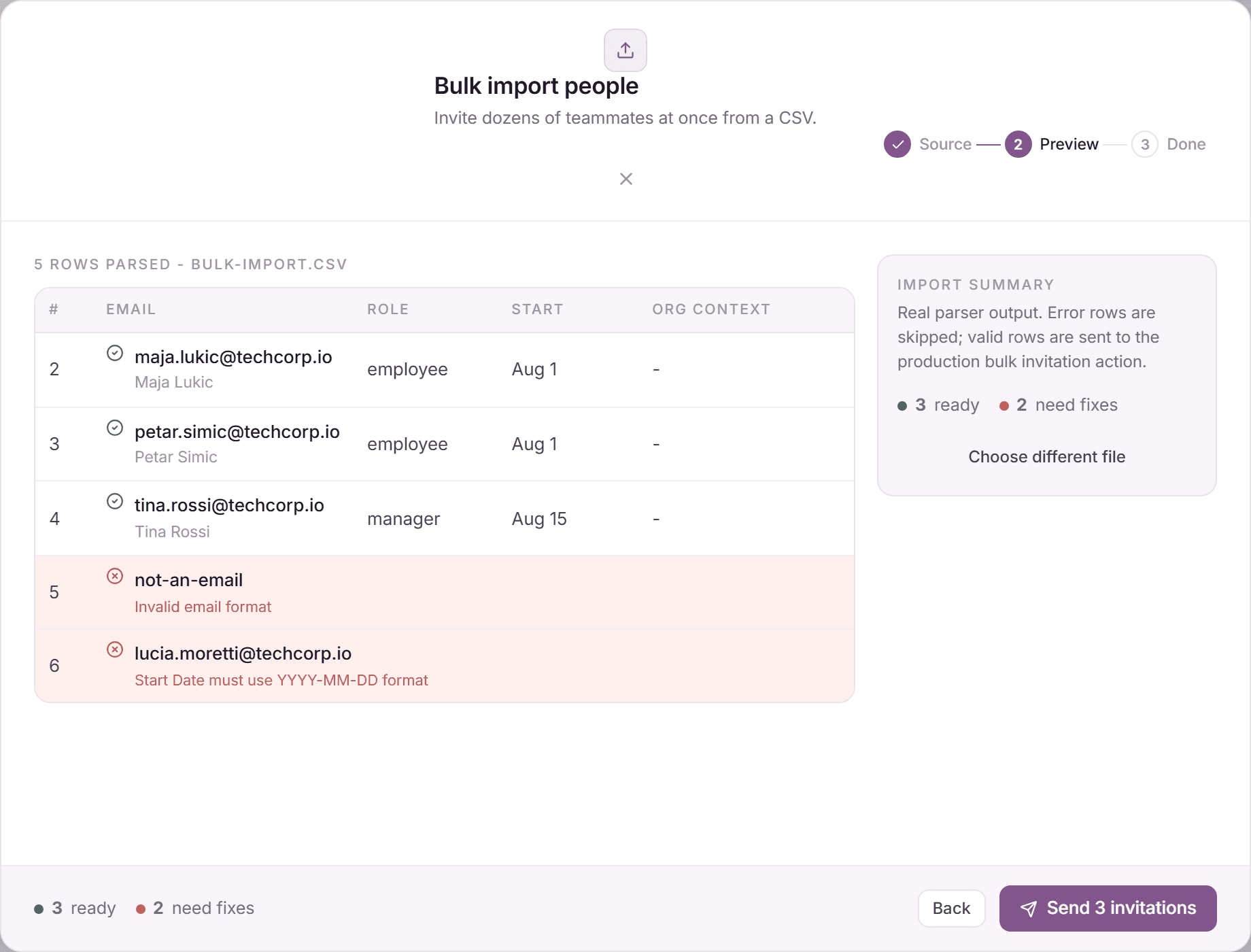1251x952 pixels.
Task: Click the Bulk import people title
Action: point(536,86)
